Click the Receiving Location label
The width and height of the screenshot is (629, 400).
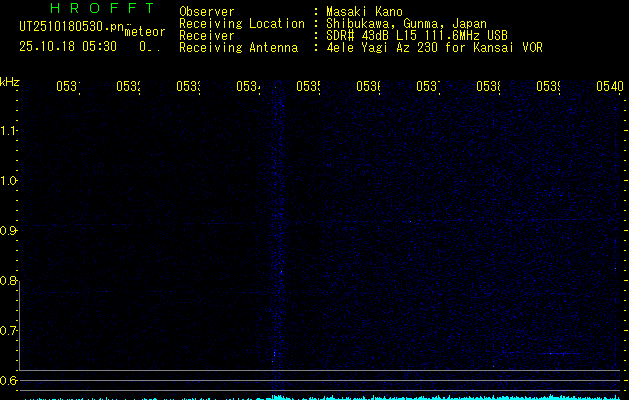(x=242, y=24)
